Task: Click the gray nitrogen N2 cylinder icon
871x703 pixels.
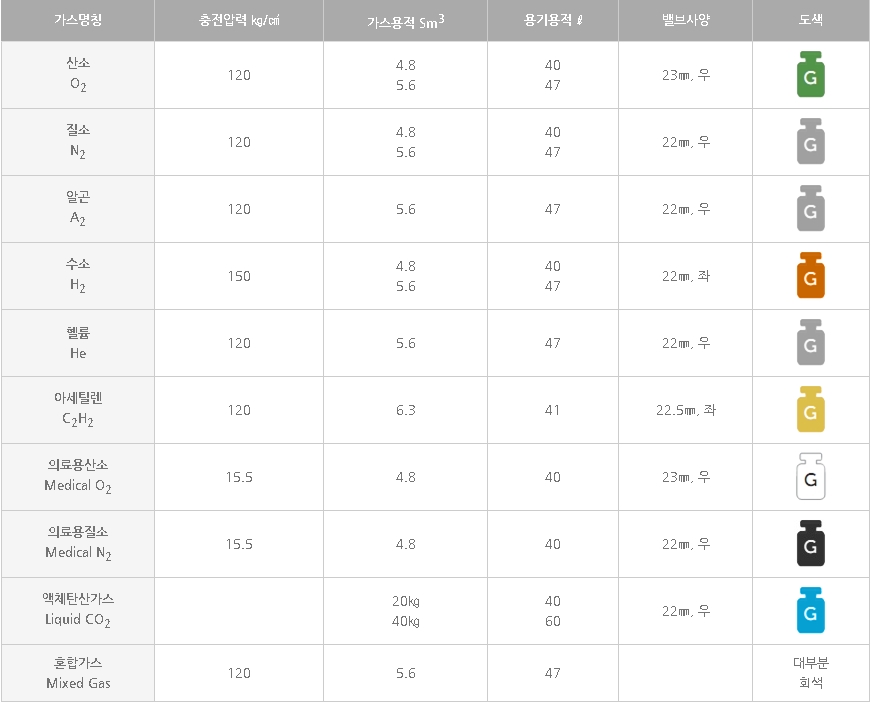Action: point(810,142)
